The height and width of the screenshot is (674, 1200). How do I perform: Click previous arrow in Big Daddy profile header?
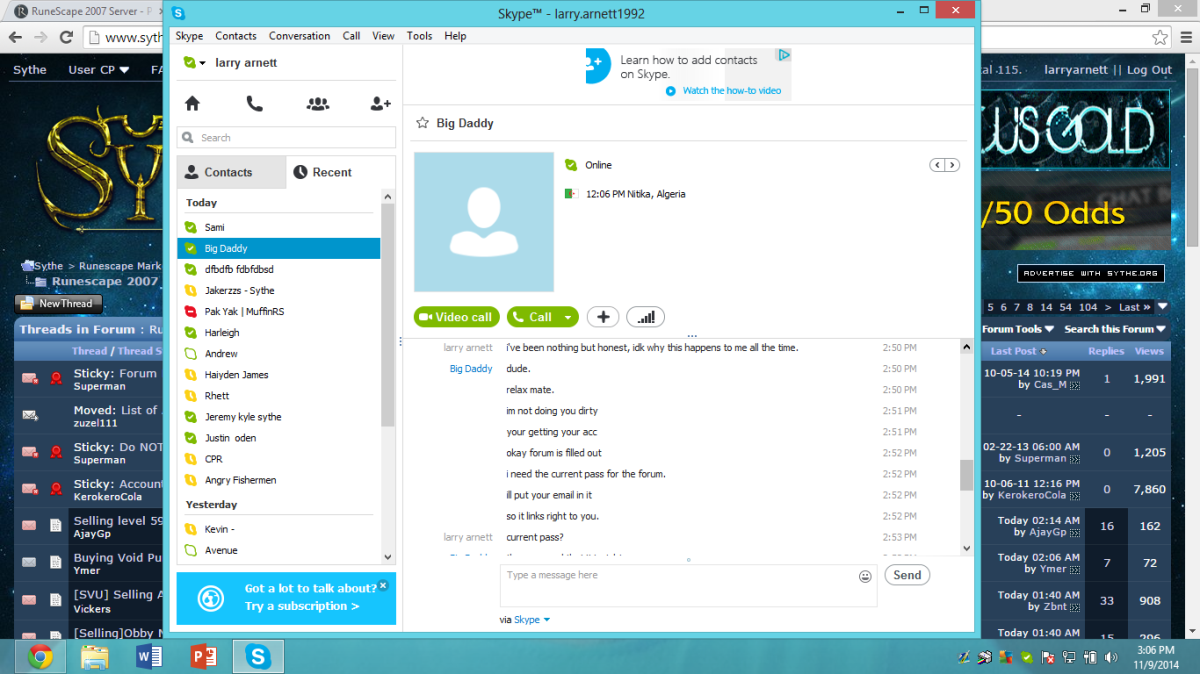click(x=937, y=165)
